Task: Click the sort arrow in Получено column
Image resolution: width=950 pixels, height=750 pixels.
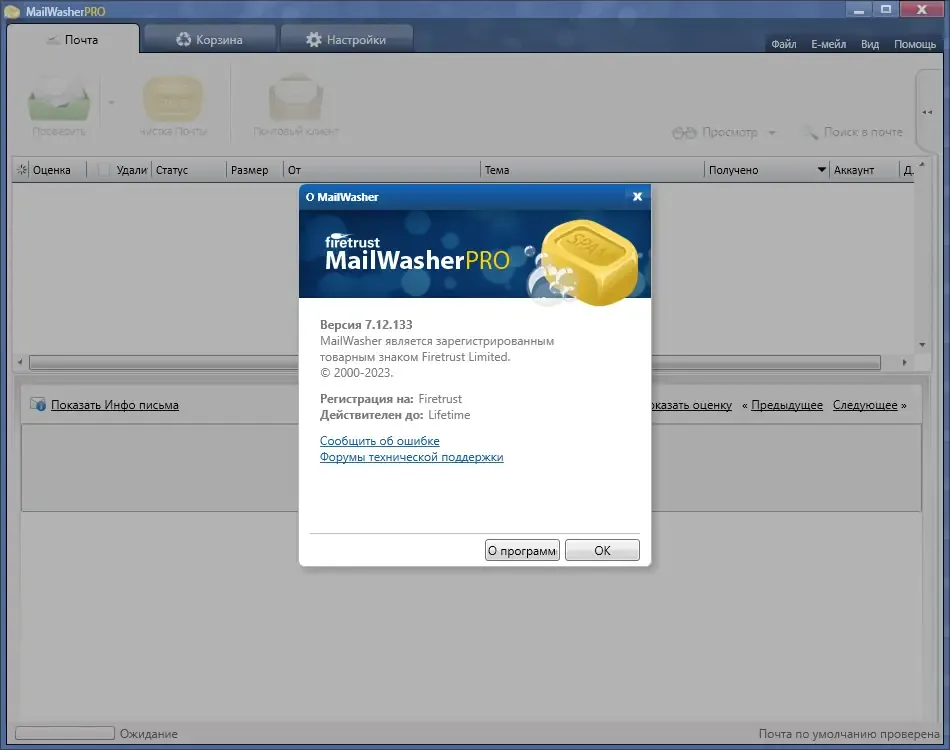Action: pyautogui.click(x=822, y=170)
